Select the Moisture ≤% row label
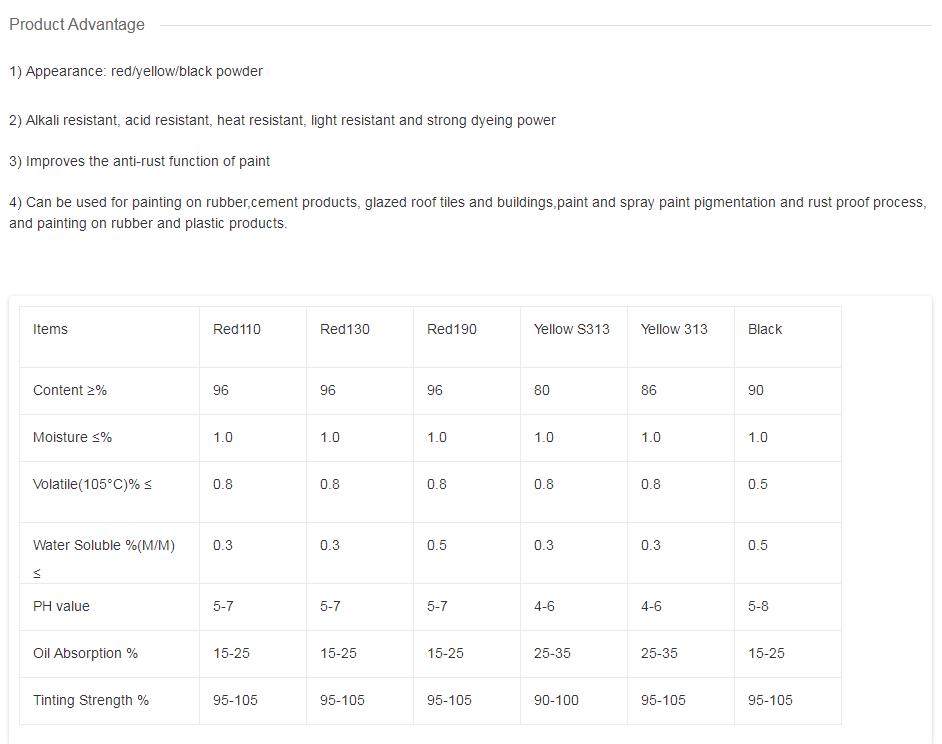Screen dimensions: 942x744 click(x=72, y=437)
